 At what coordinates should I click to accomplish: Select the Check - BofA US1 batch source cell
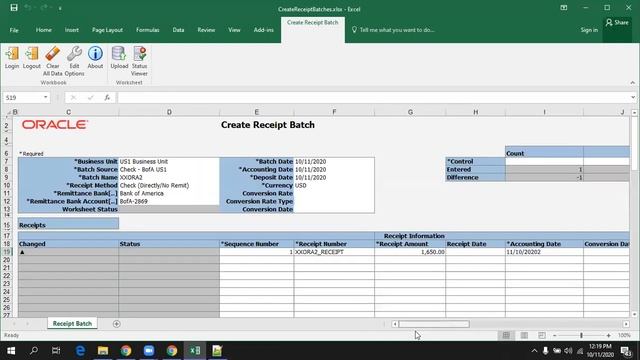pyautogui.click(x=169, y=169)
